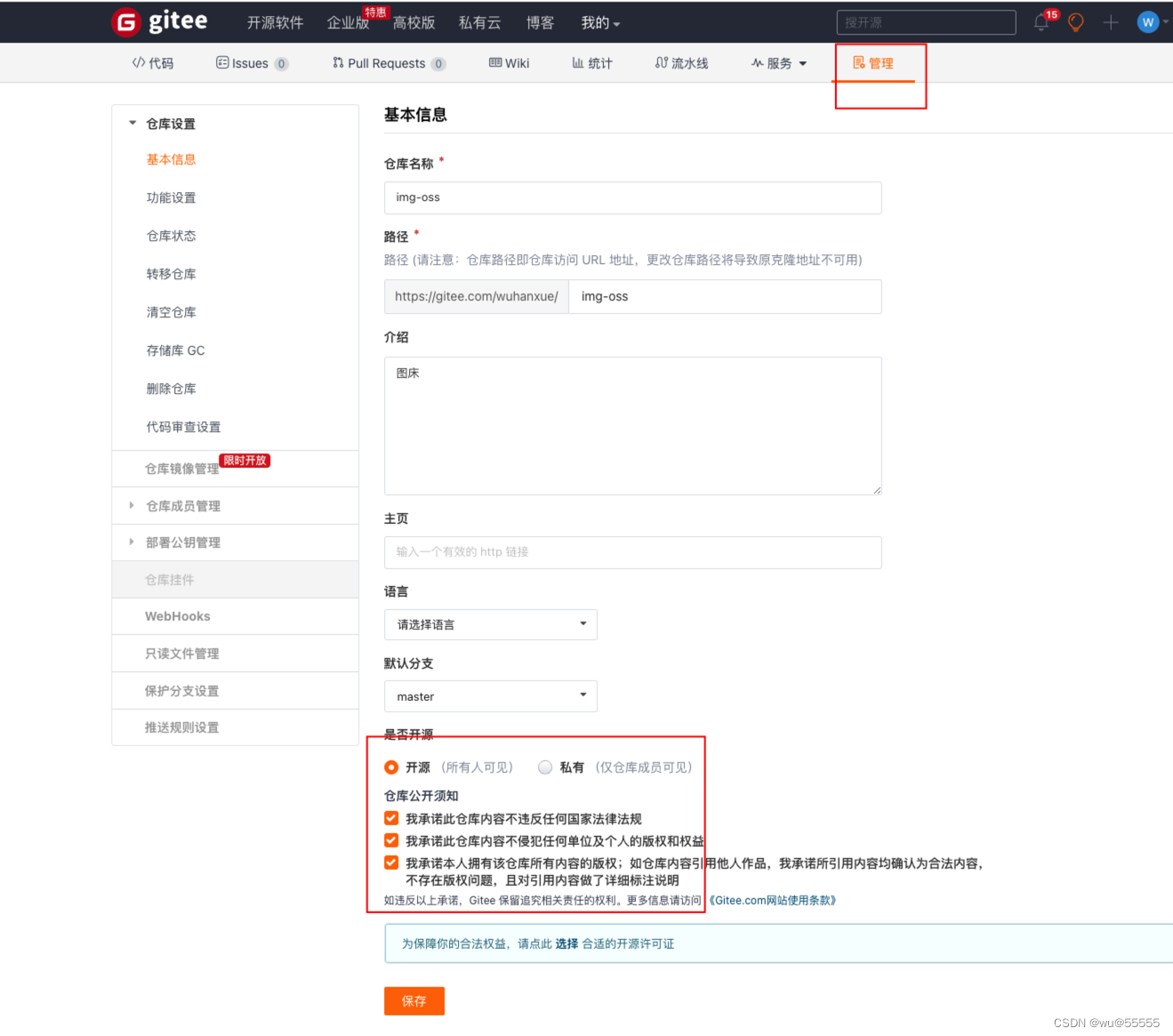Open the 统计 tab
This screenshot has width=1173, height=1036.
592,63
